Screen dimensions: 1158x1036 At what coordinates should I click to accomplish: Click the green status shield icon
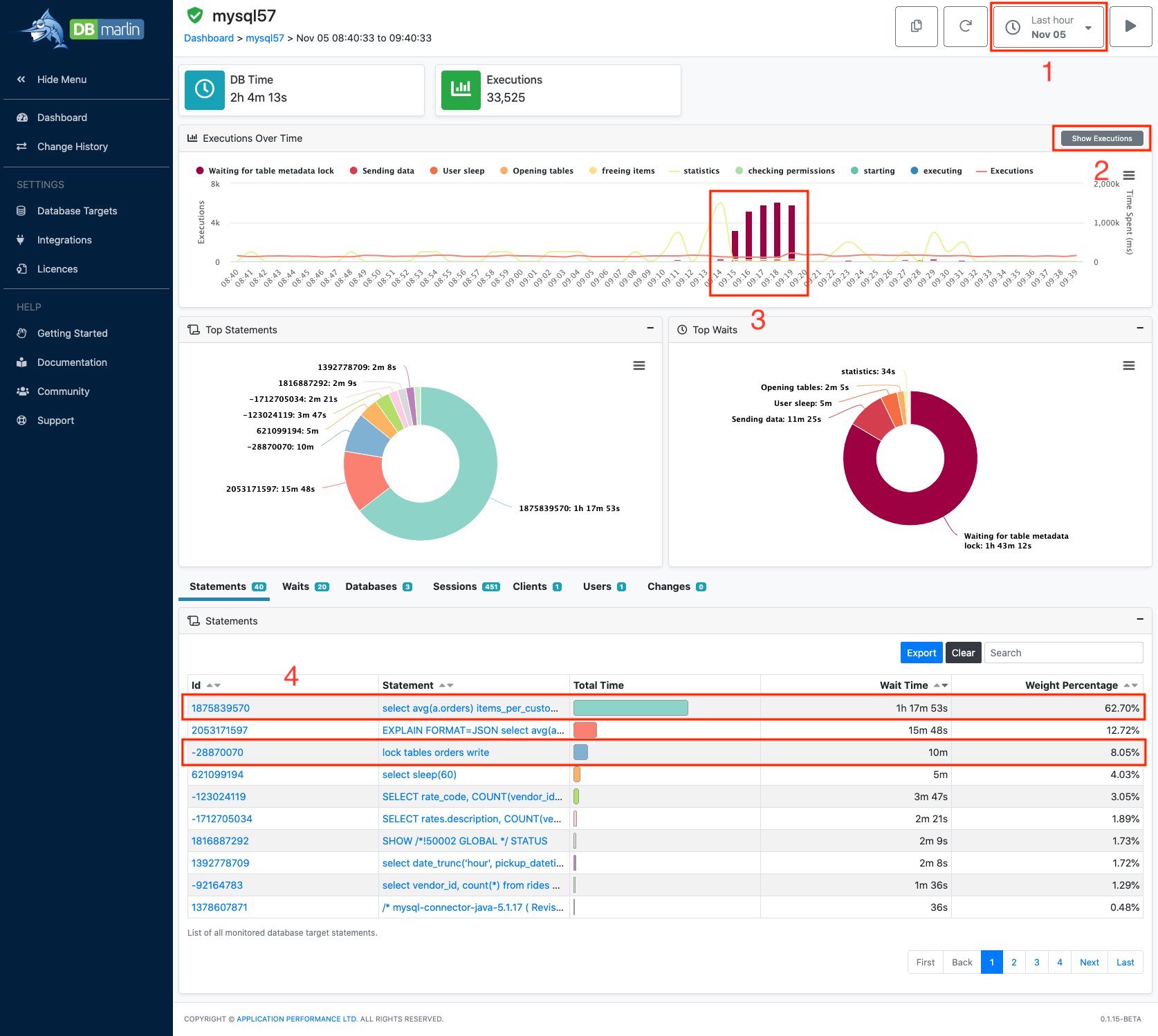196,15
